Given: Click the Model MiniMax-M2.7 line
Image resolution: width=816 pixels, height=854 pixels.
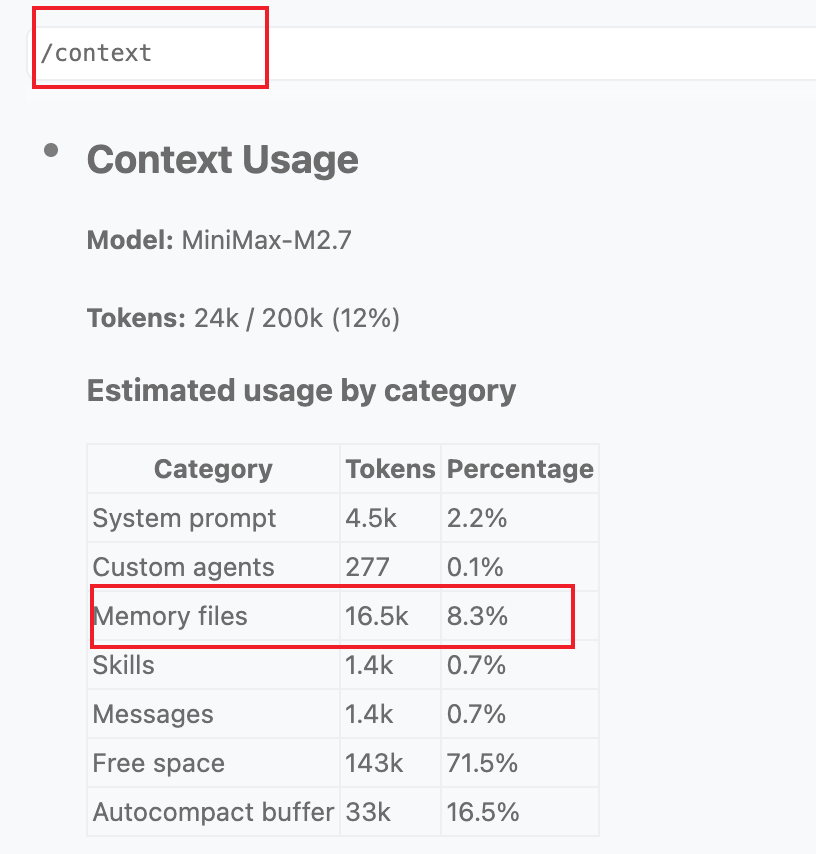Looking at the screenshot, I should (x=219, y=240).
